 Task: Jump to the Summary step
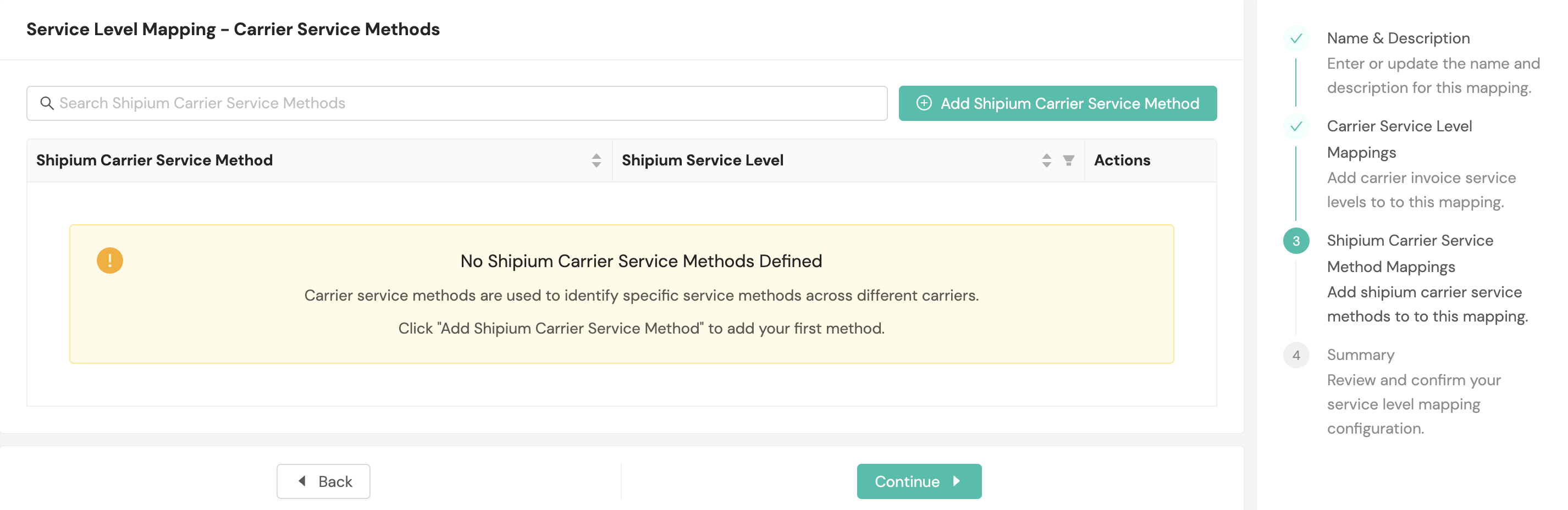(1360, 355)
